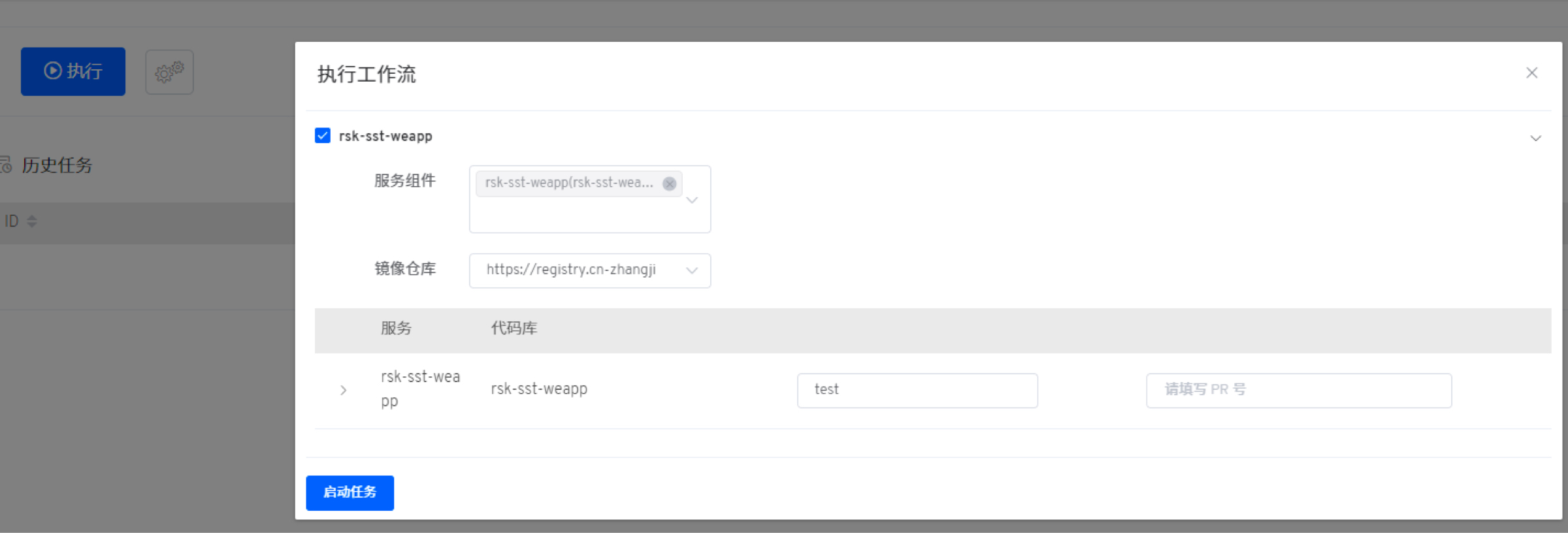Image resolution: width=1568 pixels, height=533 pixels.
Task: Click the 请填写 PR 号 input
Action: tap(1298, 390)
